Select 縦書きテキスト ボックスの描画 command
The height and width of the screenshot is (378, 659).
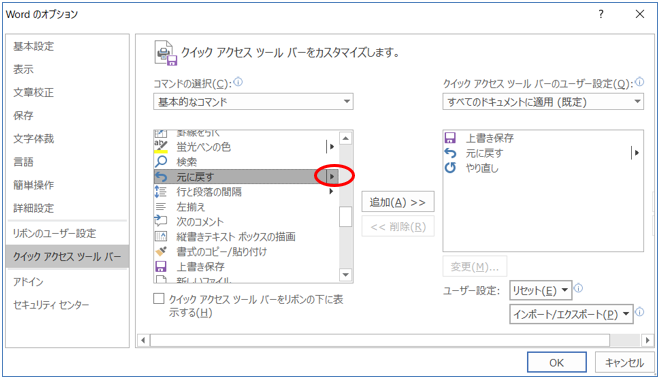[246, 236]
